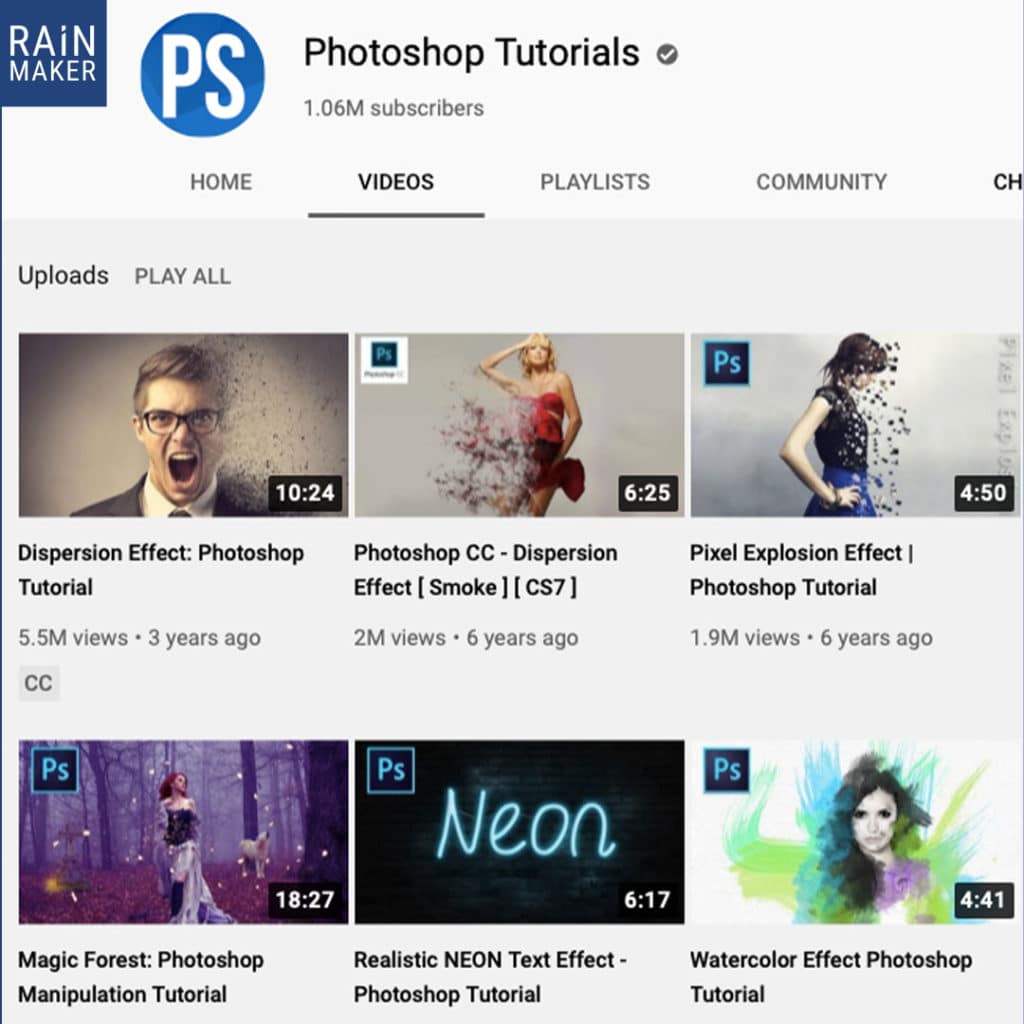Click the Magic Forest Photoshop Manipulation title
The image size is (1024, 1024).
(140, 976)
